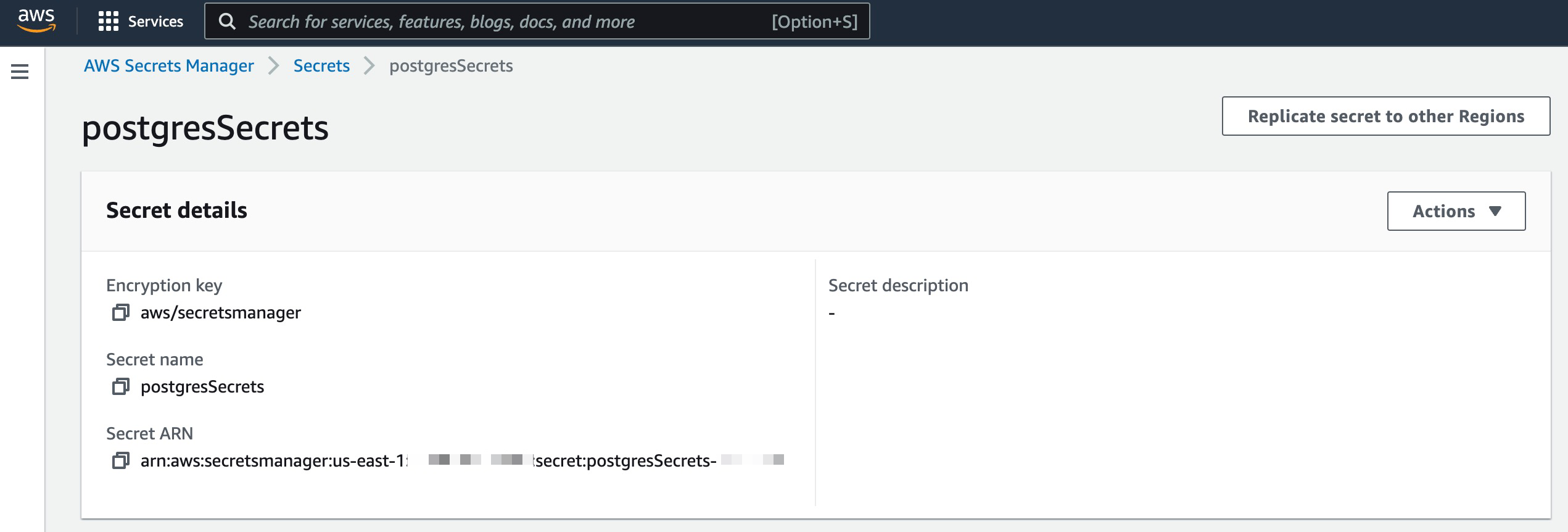Select the Secrets breadcrumb item

(x=321, y=65)
